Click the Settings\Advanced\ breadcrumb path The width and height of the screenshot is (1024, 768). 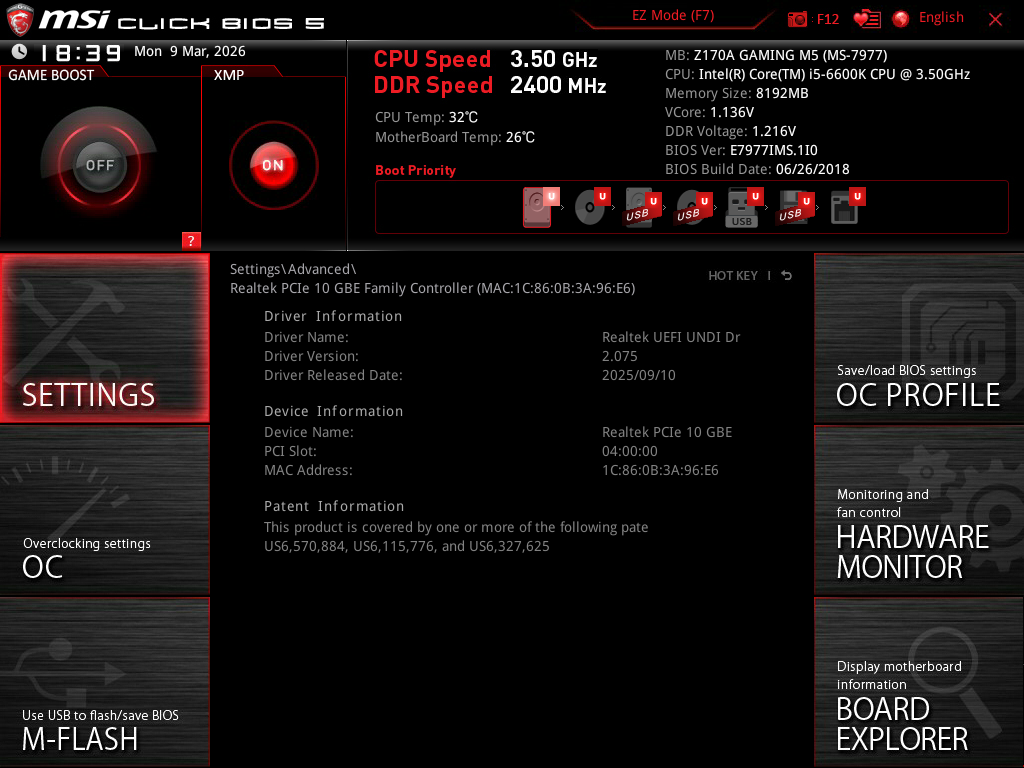[293, 269]
